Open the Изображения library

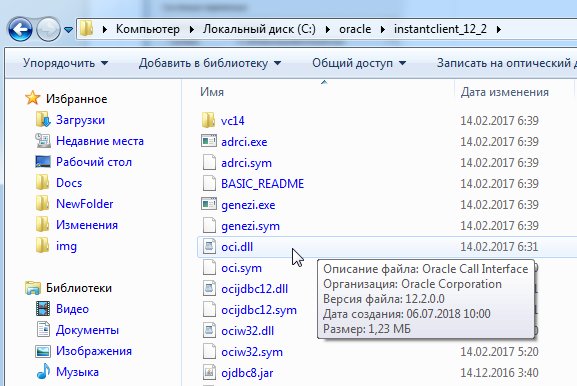(94, 351)
